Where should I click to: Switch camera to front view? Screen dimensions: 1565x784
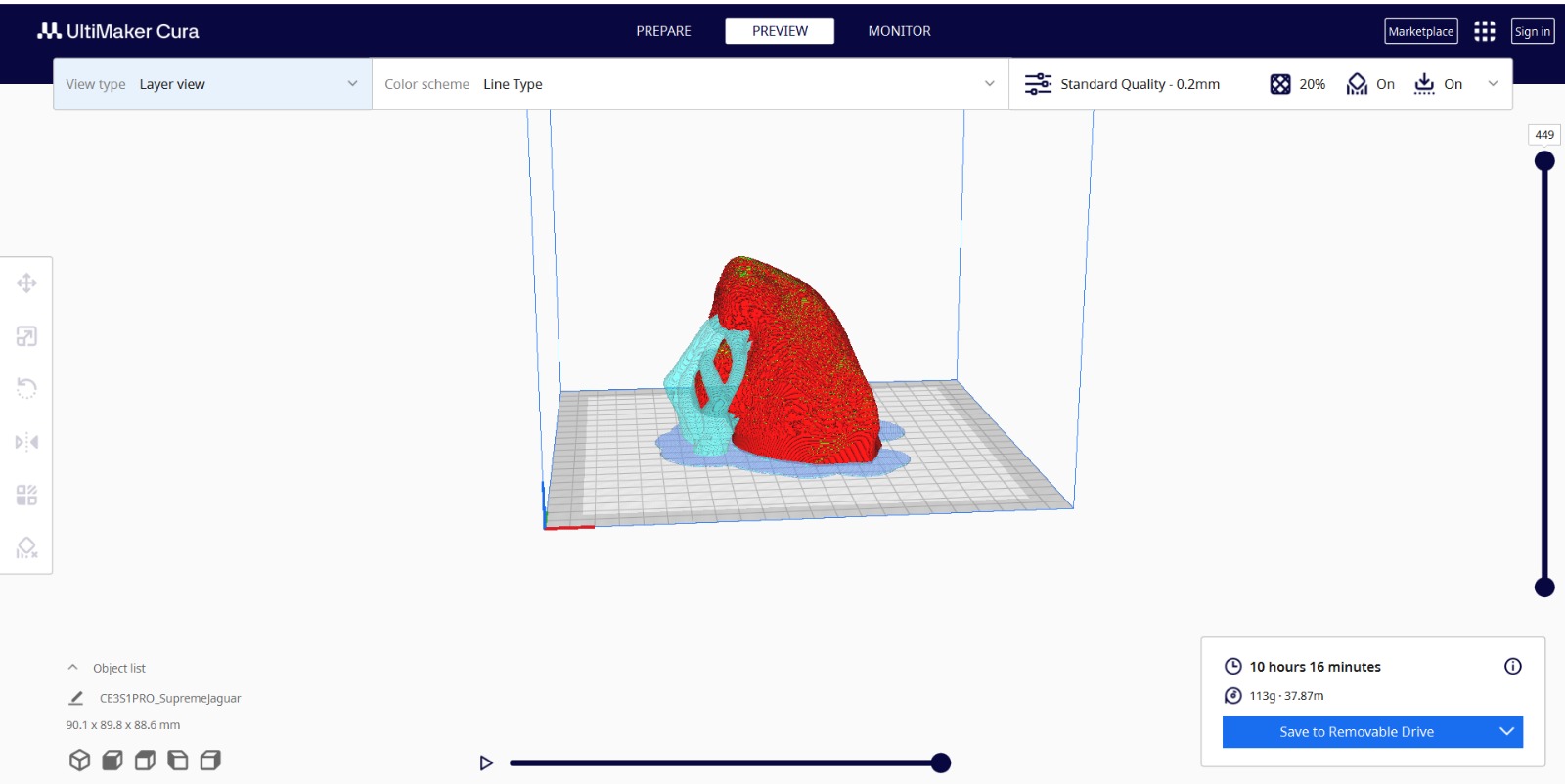point(112,760)
